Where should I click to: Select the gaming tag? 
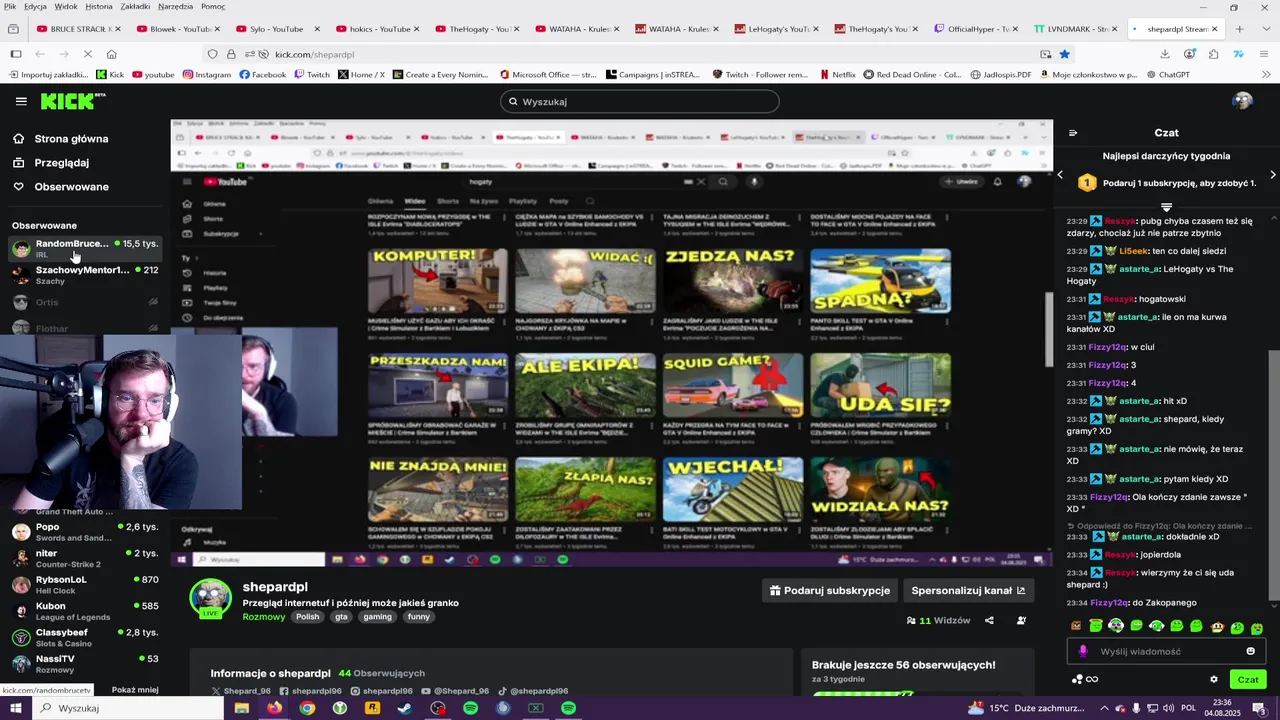point(377,617)
